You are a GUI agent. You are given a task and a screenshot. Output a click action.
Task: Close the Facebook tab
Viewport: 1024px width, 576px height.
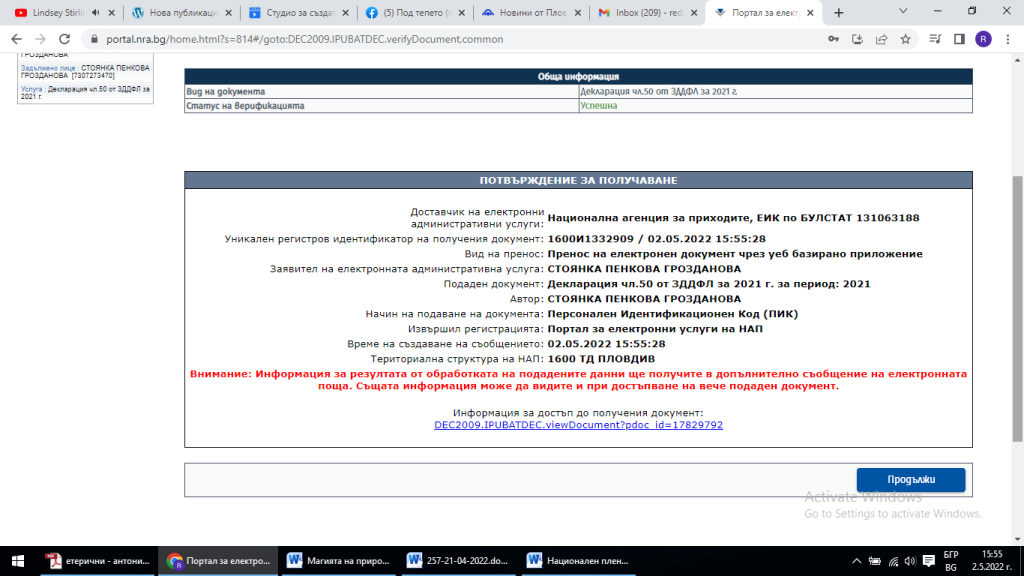461,12
